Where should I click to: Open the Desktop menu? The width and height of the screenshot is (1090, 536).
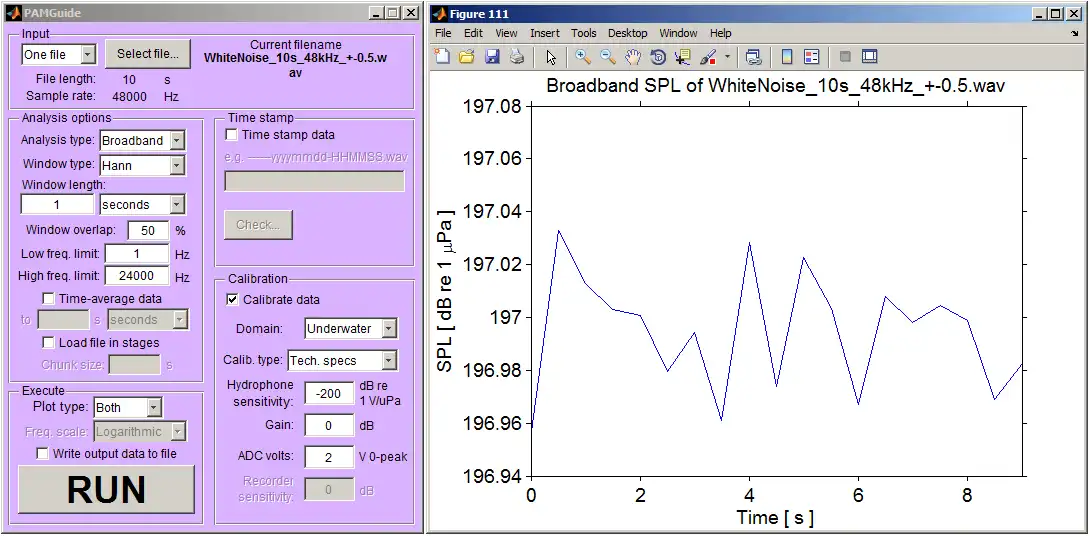pyautogui.click(x=628, y=33)
